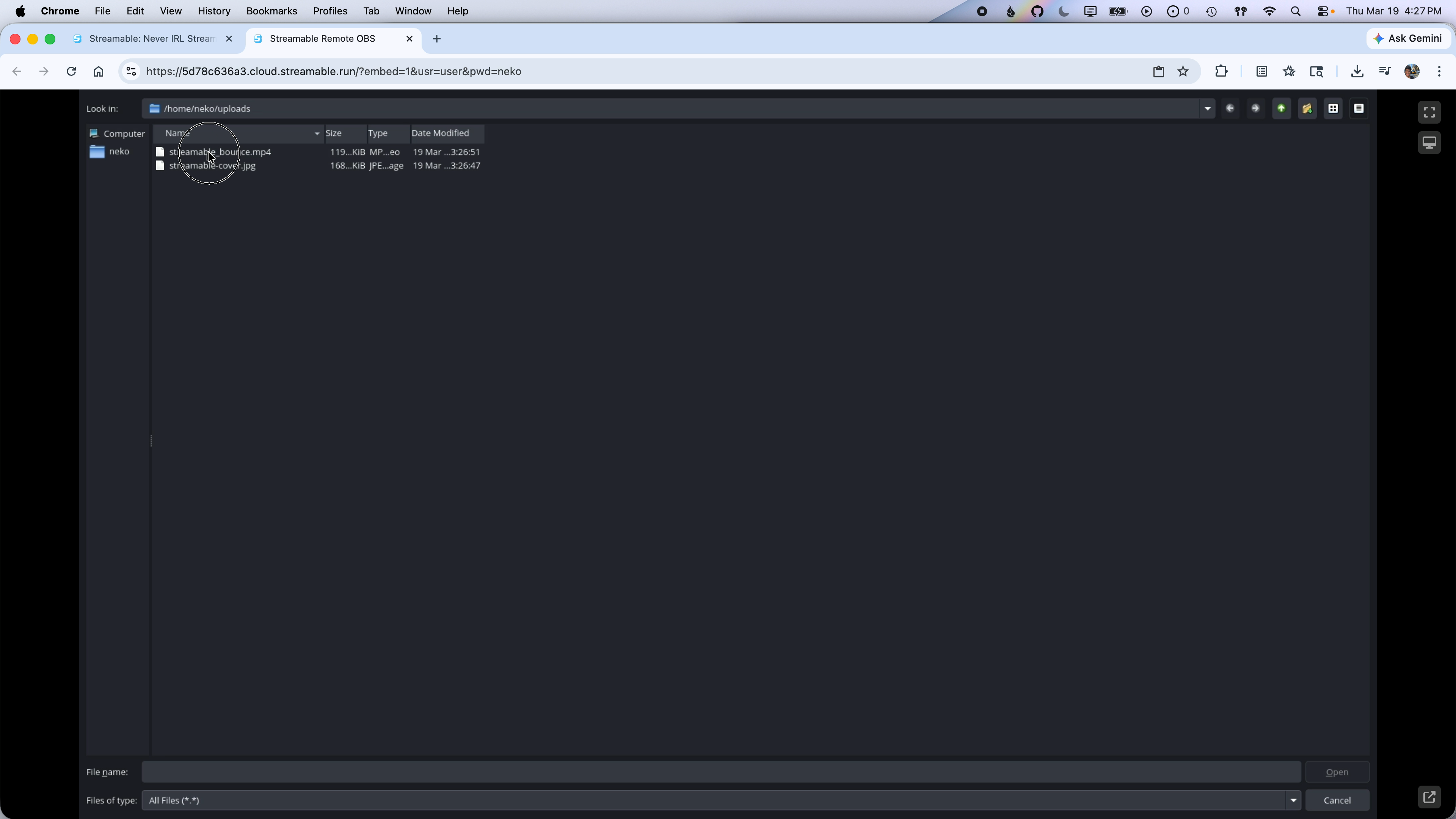Enter fullscreen using the expand icon

1429,111
